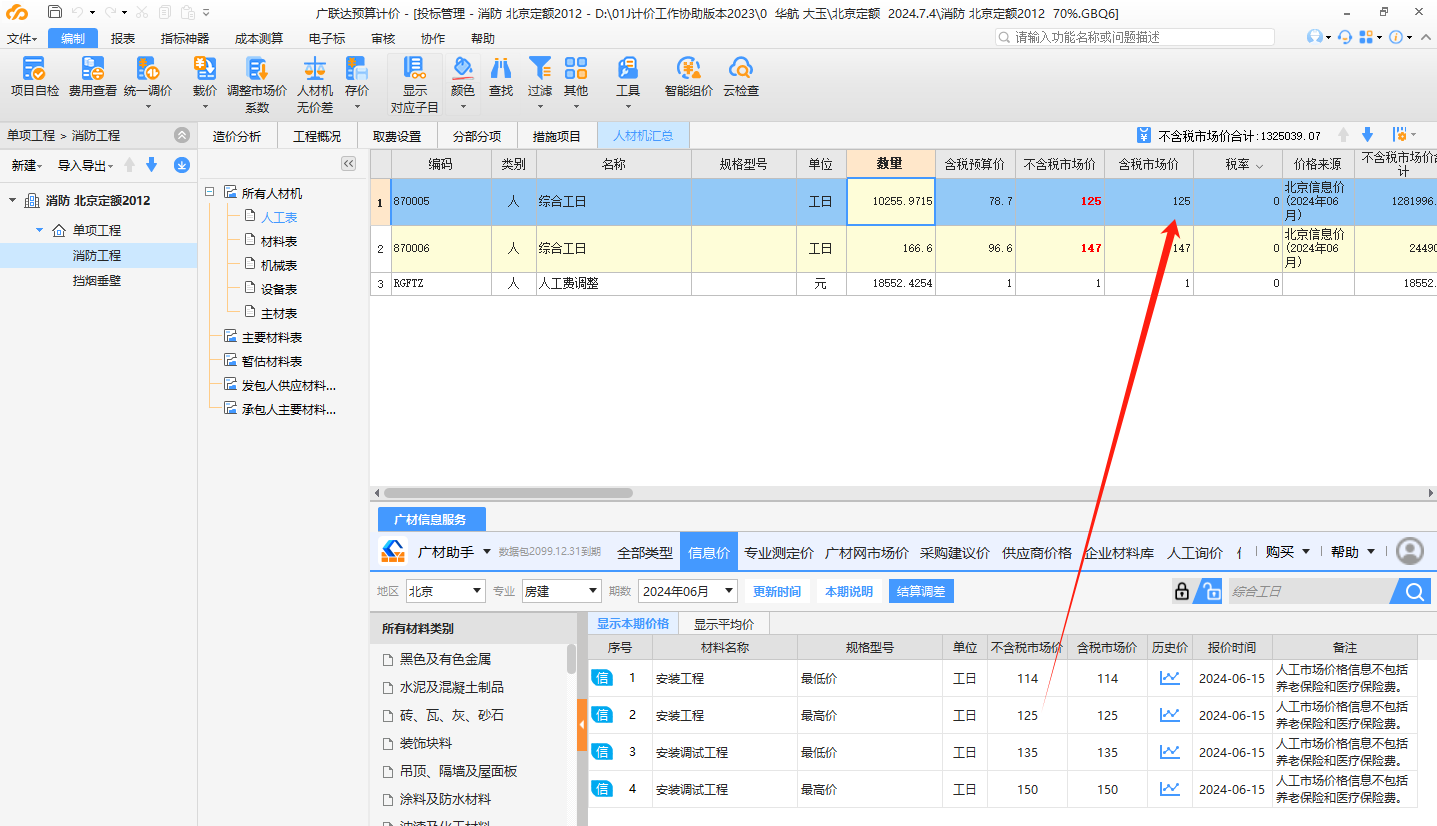Screen dimensions: 1437x826
Task: Click the magnifier search button in 广材助手
Action: (1414, 592)
